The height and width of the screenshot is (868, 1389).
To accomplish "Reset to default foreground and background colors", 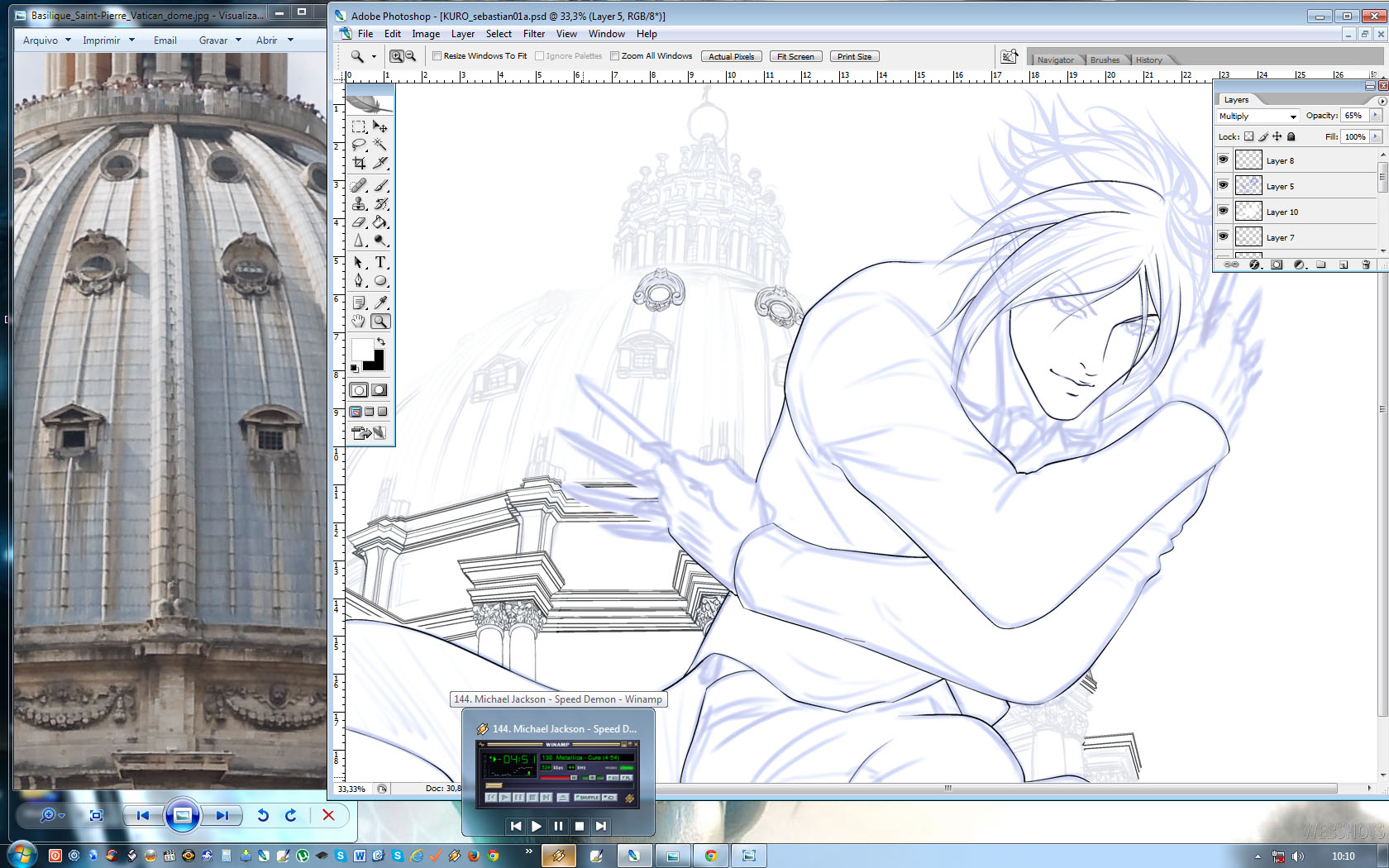I will 355,368.
